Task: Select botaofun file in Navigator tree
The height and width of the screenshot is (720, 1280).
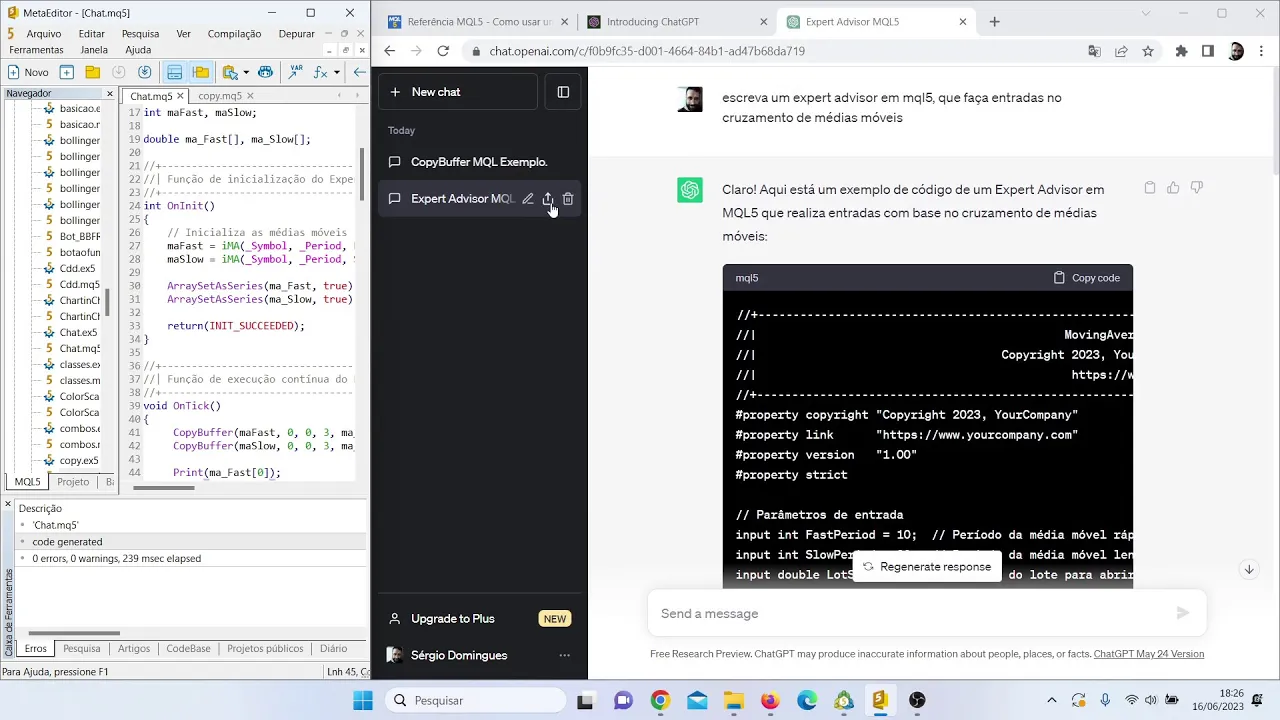Action: 80,252
